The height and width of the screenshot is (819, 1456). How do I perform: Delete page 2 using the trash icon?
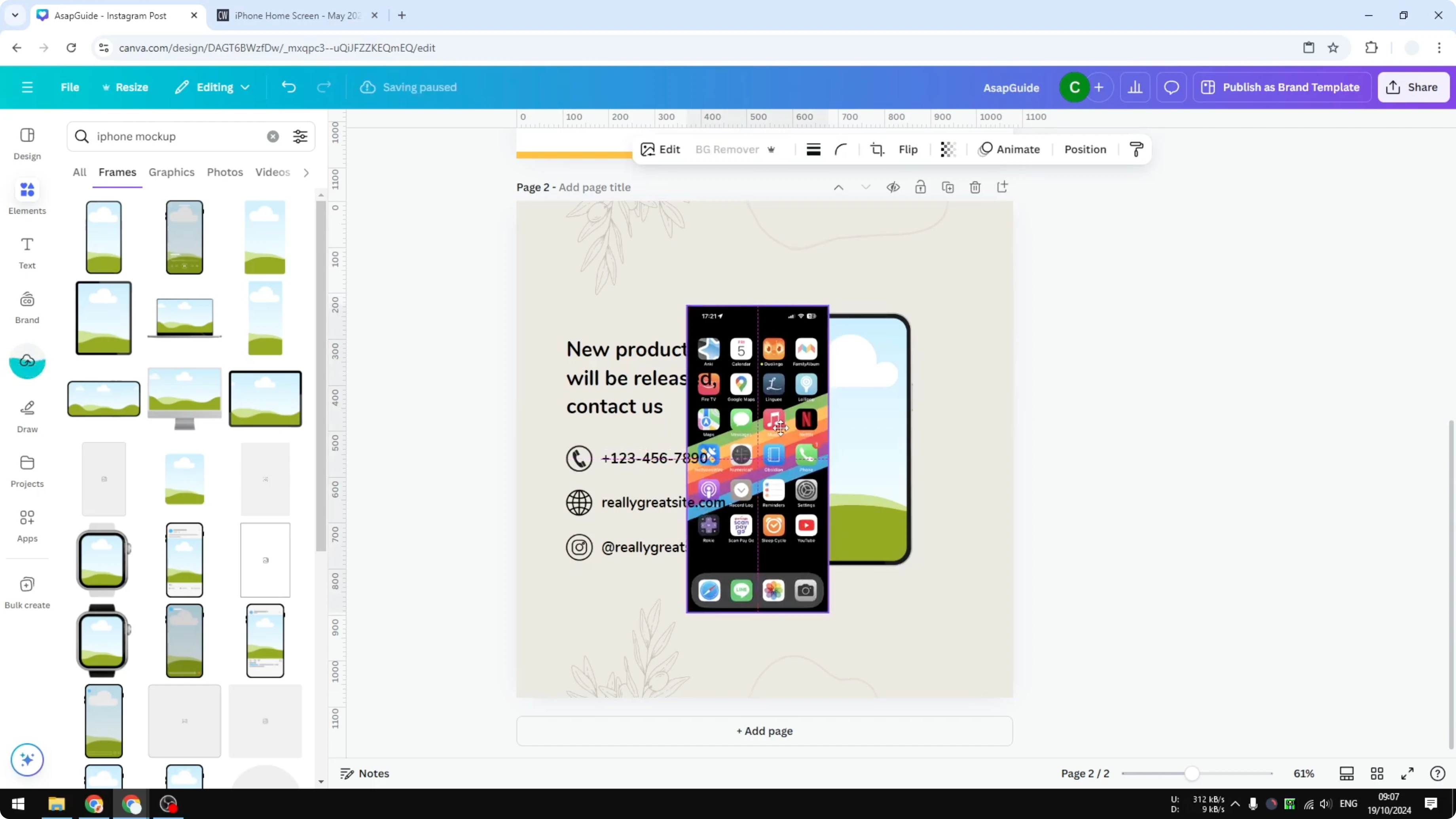click(975, 187)
